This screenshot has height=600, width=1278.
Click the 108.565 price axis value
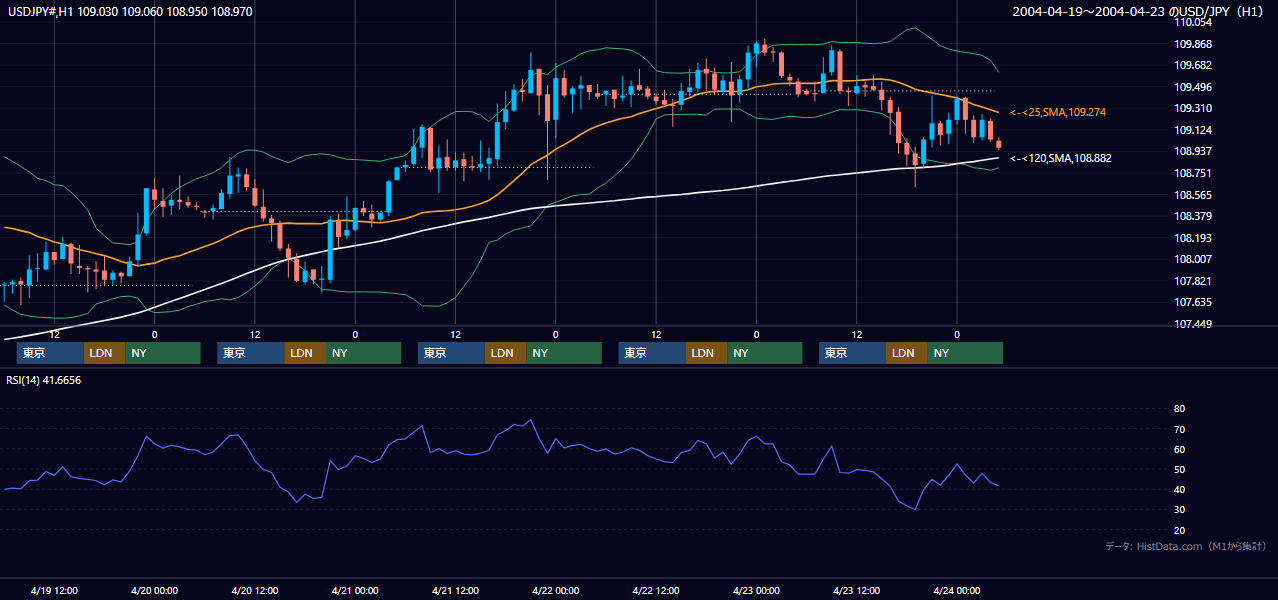pyautogui.click(x=1193, y=195)
